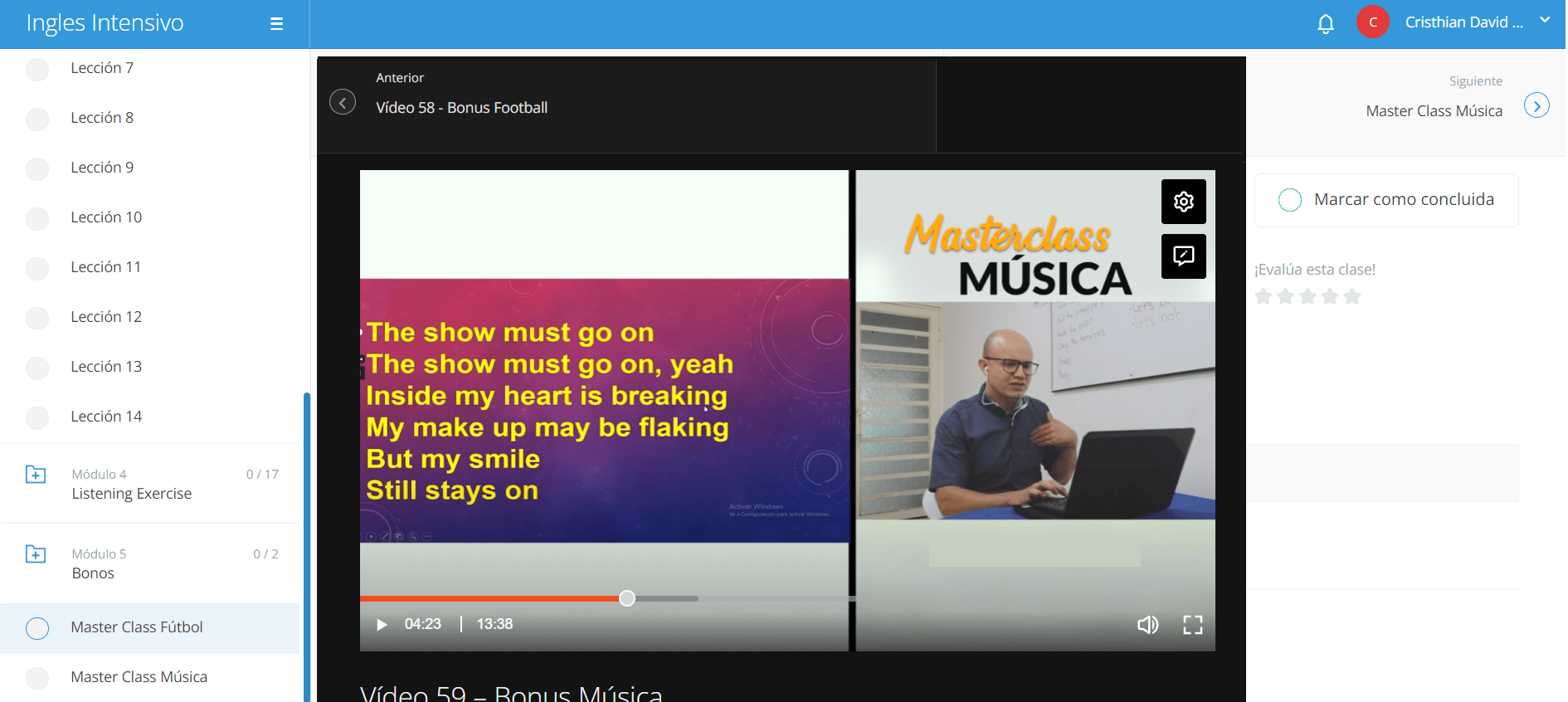Toggle completion circle for Lección 8
1568x702 pixels.
click(x=37, y=119)
